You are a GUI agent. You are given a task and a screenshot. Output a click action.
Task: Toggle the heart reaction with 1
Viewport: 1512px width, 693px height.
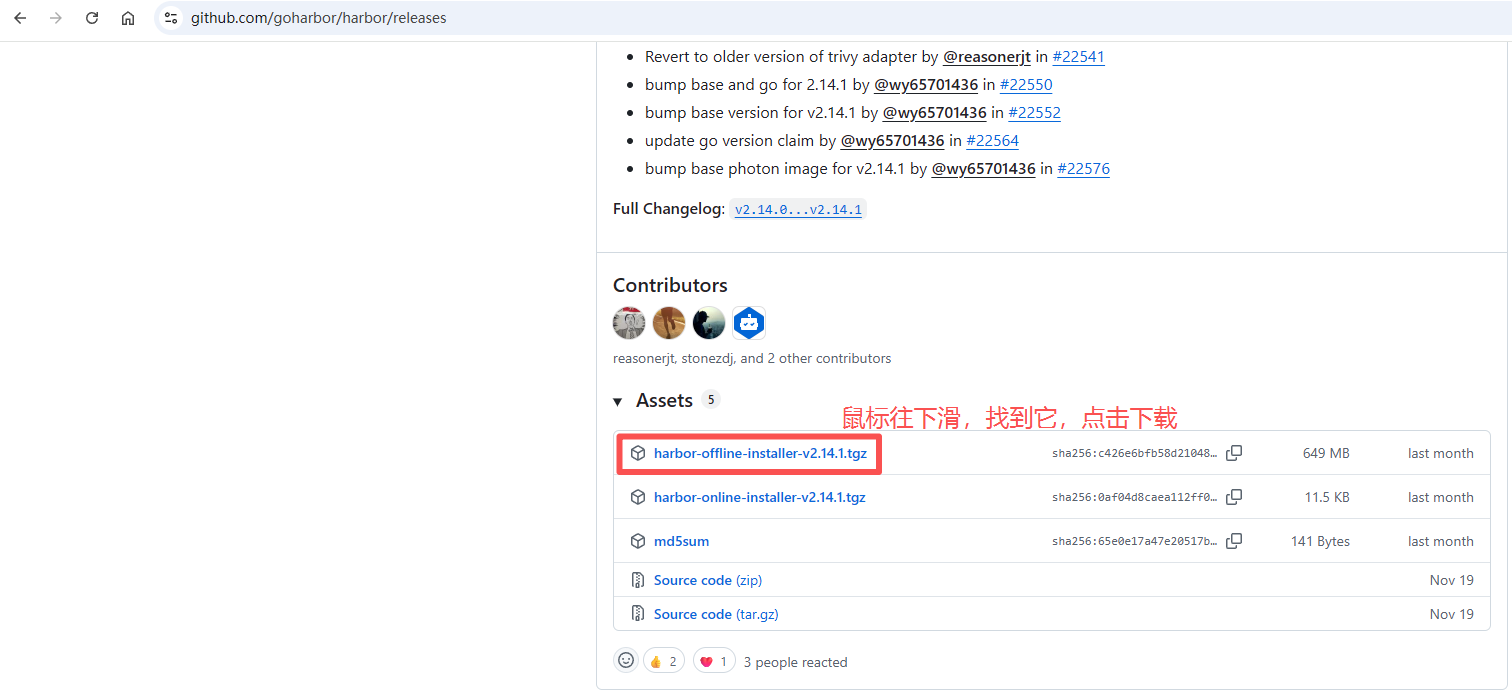pyautogui.click(x=713, y=661)
